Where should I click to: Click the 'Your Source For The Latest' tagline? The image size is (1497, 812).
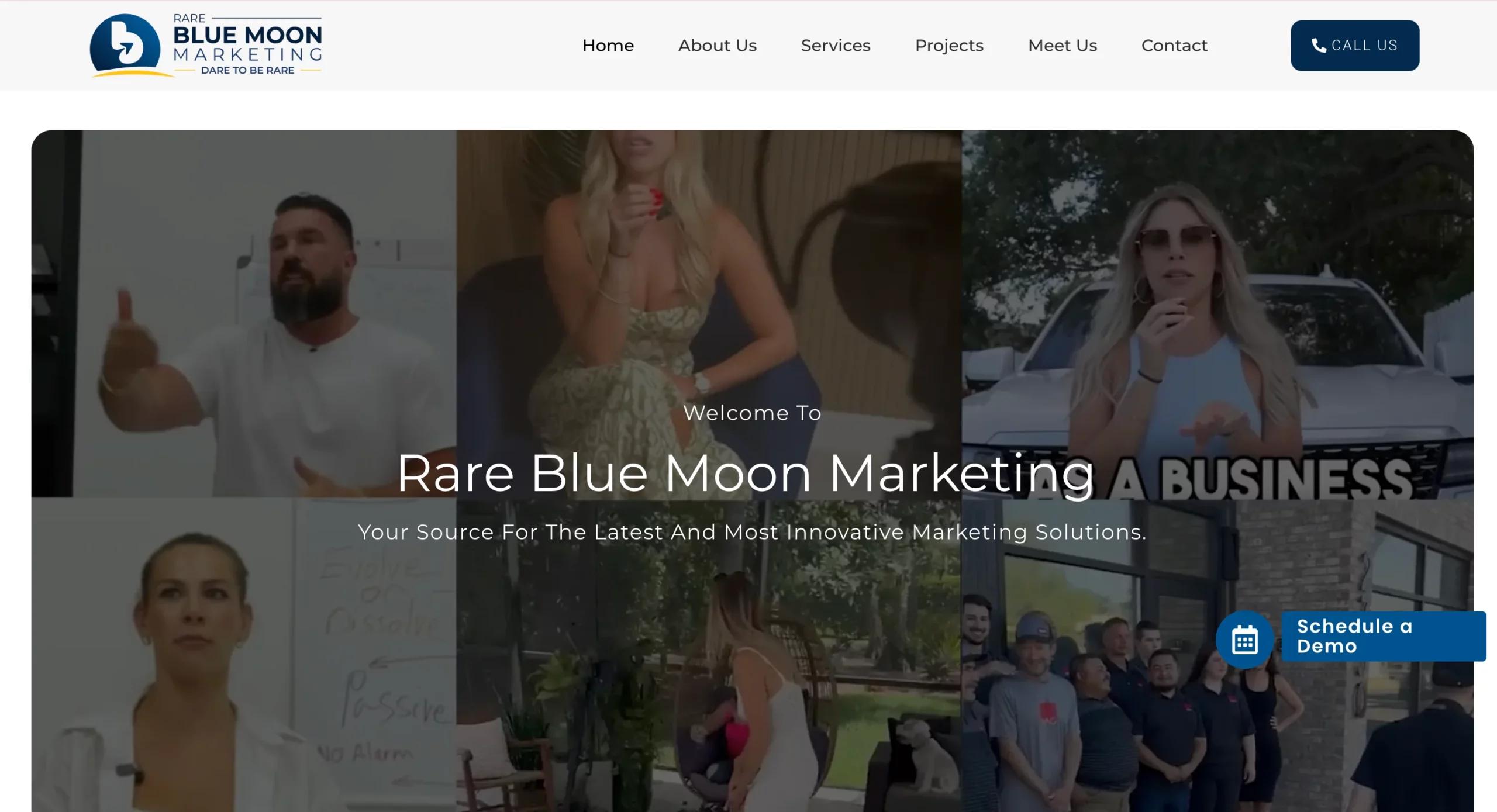[x=752, y=532]
